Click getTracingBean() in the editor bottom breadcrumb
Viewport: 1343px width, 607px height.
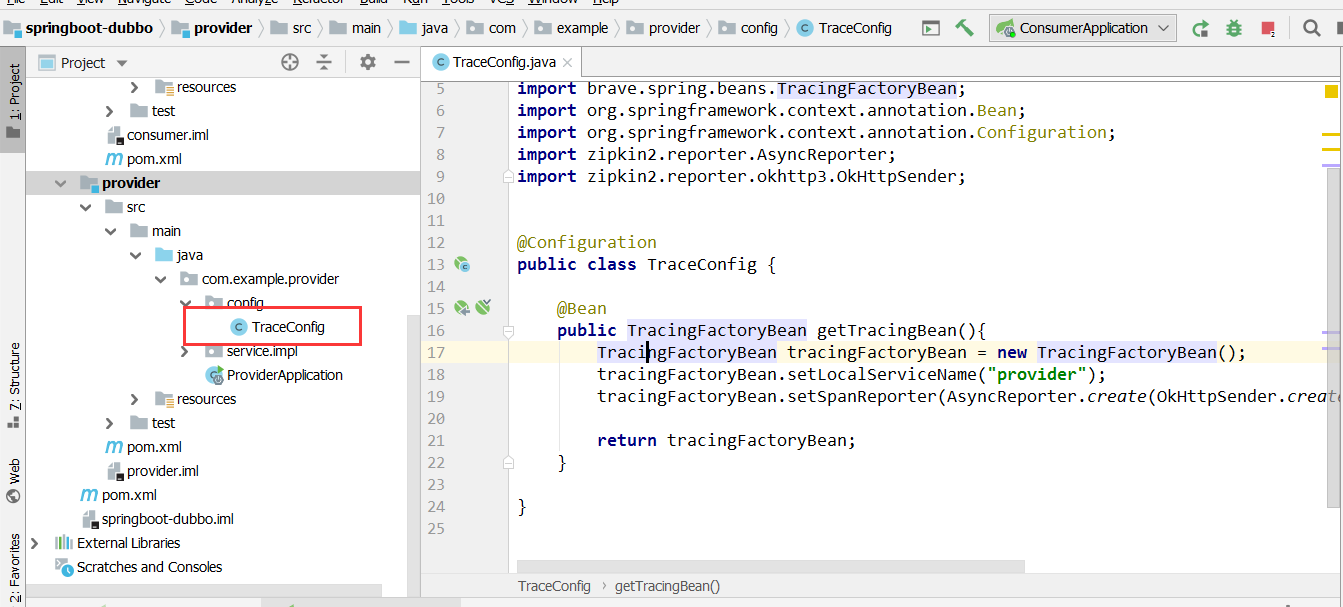click(667, 586)
